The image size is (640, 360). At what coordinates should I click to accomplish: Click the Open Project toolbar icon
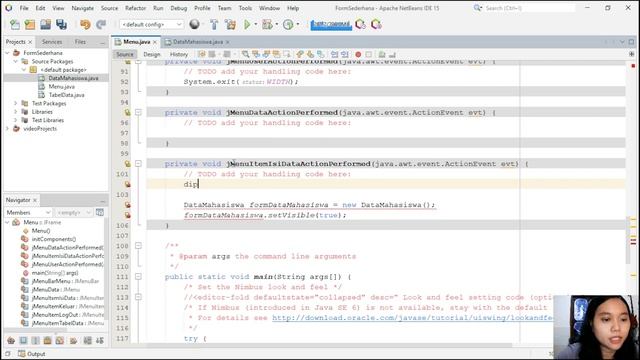[x=45, y=24]
